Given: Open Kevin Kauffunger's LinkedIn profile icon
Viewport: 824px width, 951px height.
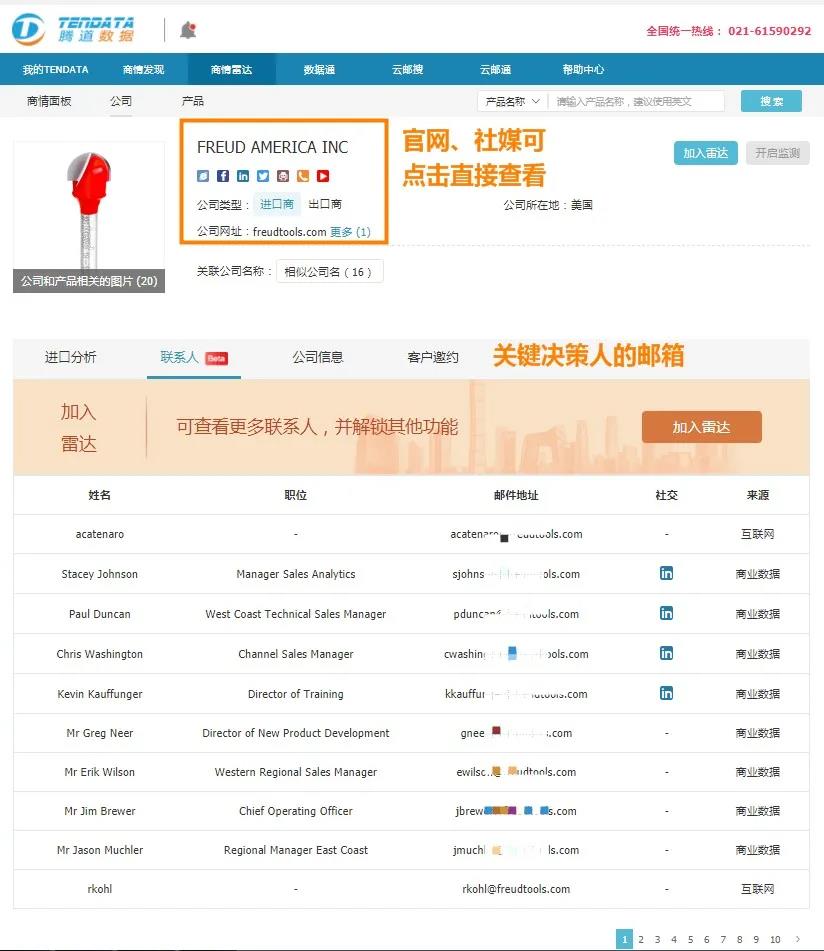Looking at the screenshot, I should pyautogui.click(x=666, y=693).
